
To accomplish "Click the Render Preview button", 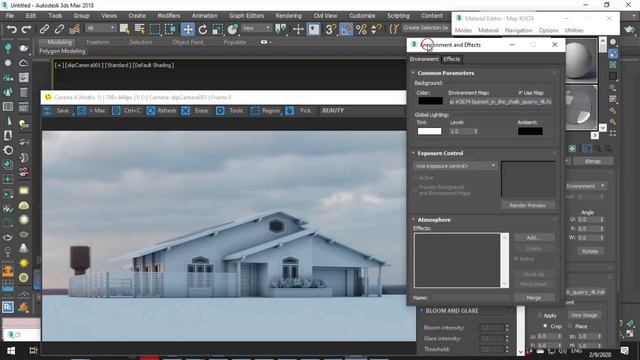I will [528, 205].
